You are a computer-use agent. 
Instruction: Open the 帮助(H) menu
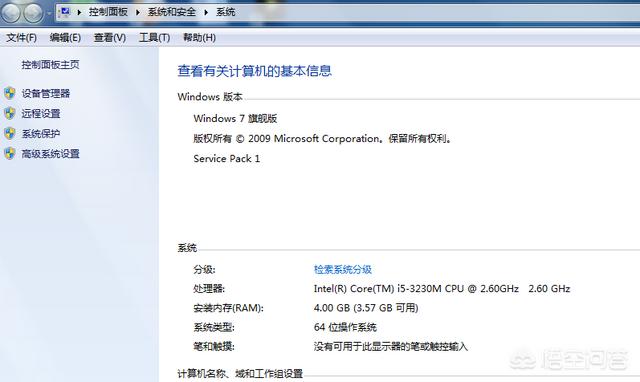coord(199,38)
